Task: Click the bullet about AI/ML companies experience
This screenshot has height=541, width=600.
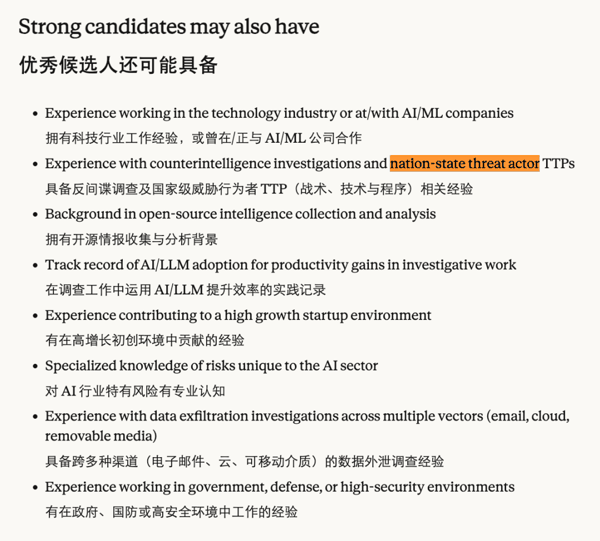Action: point(279,113)
